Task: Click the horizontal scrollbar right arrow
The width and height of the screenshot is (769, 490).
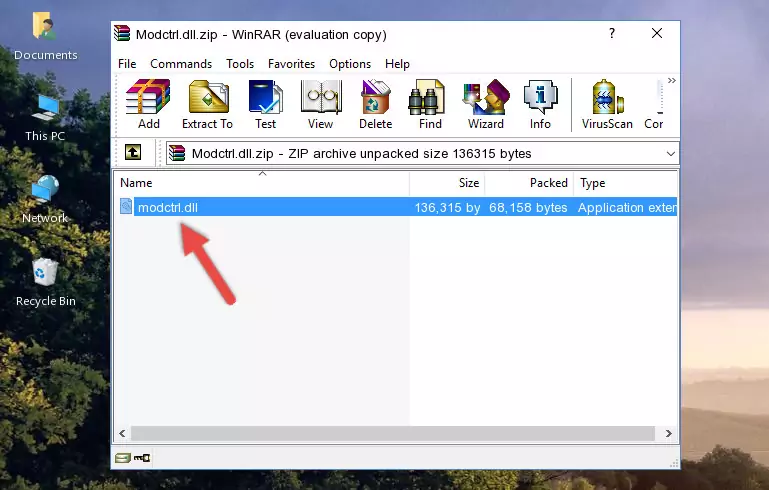Action: pos(668,433)
